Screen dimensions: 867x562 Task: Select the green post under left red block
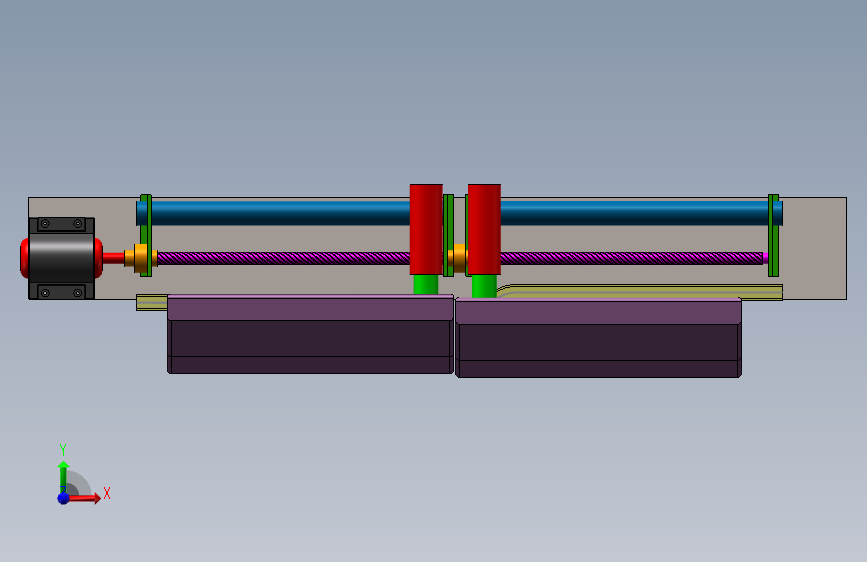(426, 284)
